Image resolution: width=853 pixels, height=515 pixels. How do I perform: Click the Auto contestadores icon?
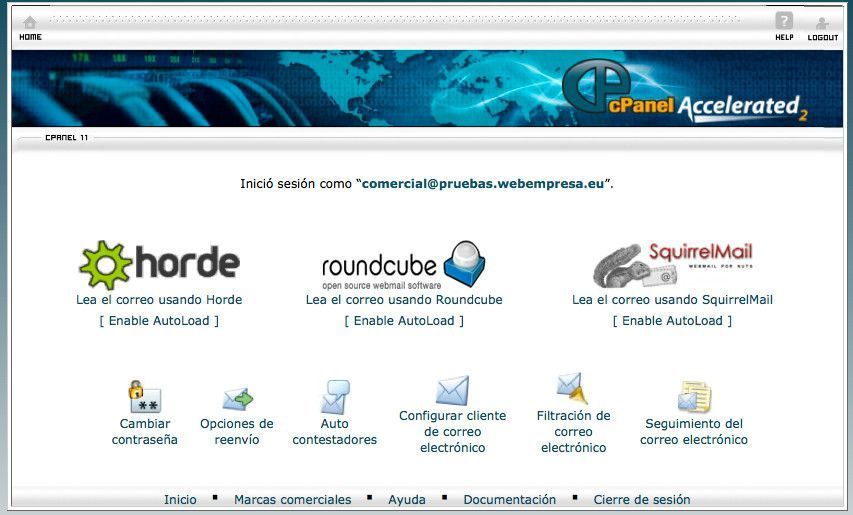pyautogui.click(x=335, y=397)
